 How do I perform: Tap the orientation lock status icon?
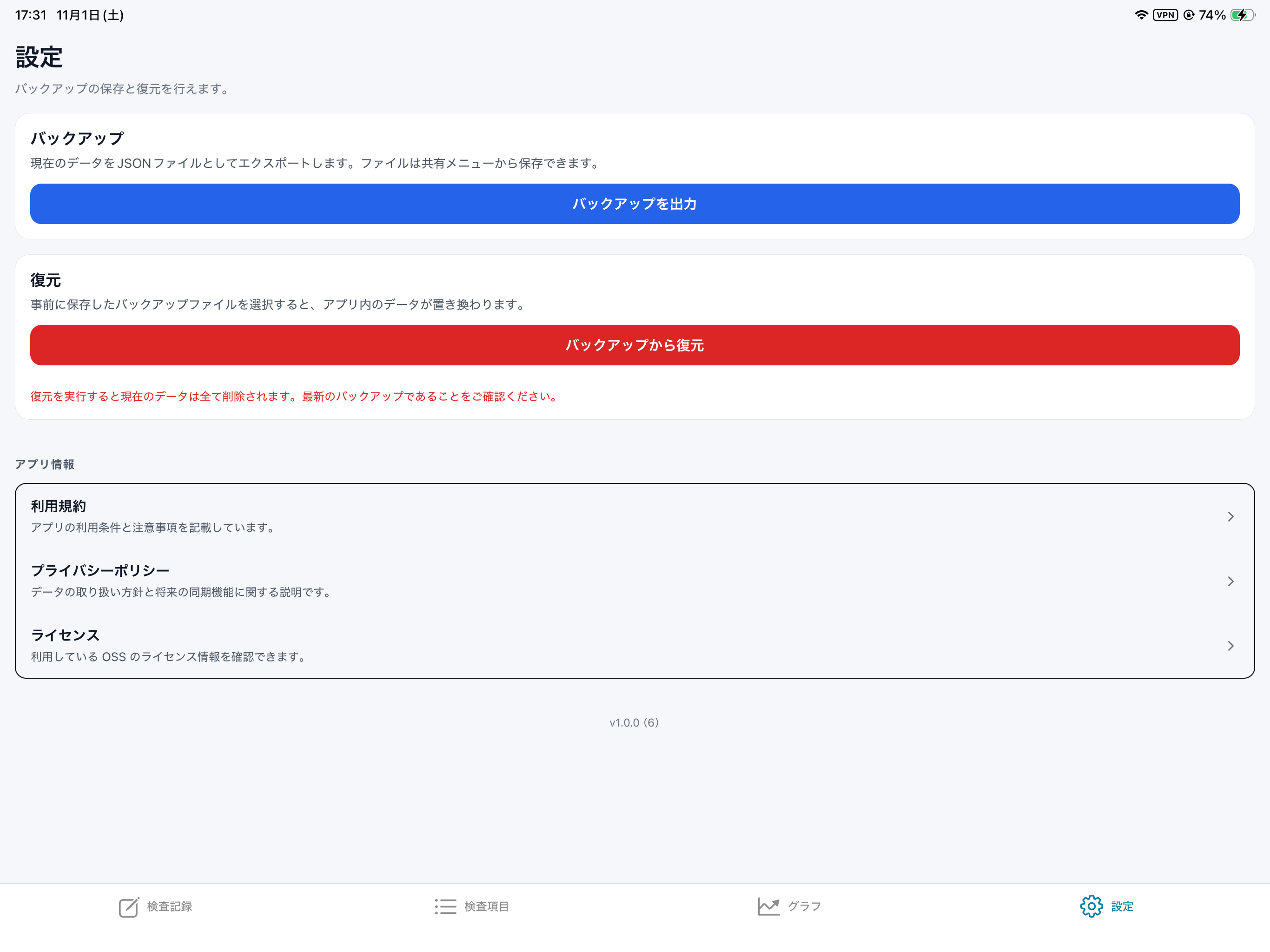1189,15
